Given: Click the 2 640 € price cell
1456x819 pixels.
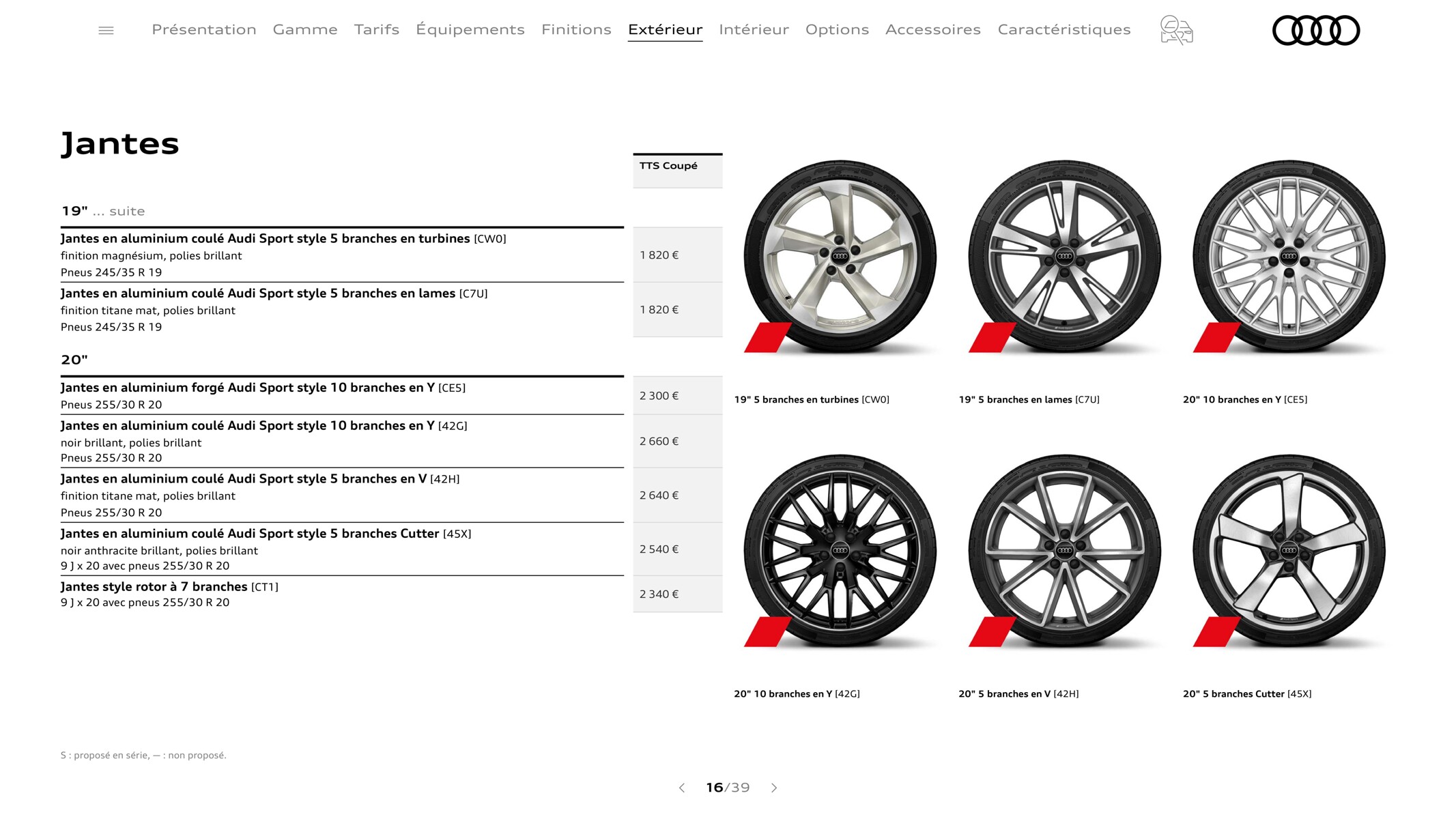Looking at the screenshot, I should pos(677,495).
